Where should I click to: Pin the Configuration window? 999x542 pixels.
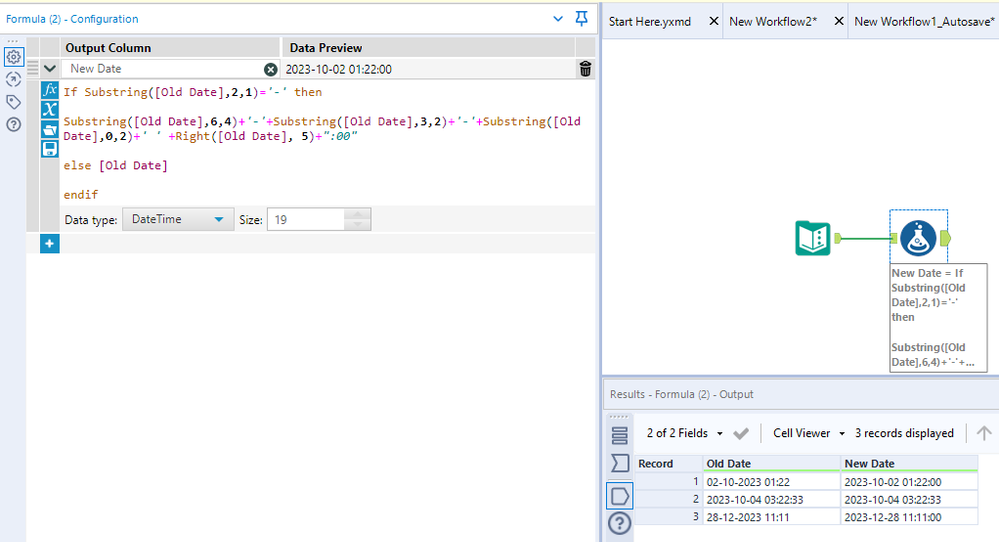(x=581, y=18)
